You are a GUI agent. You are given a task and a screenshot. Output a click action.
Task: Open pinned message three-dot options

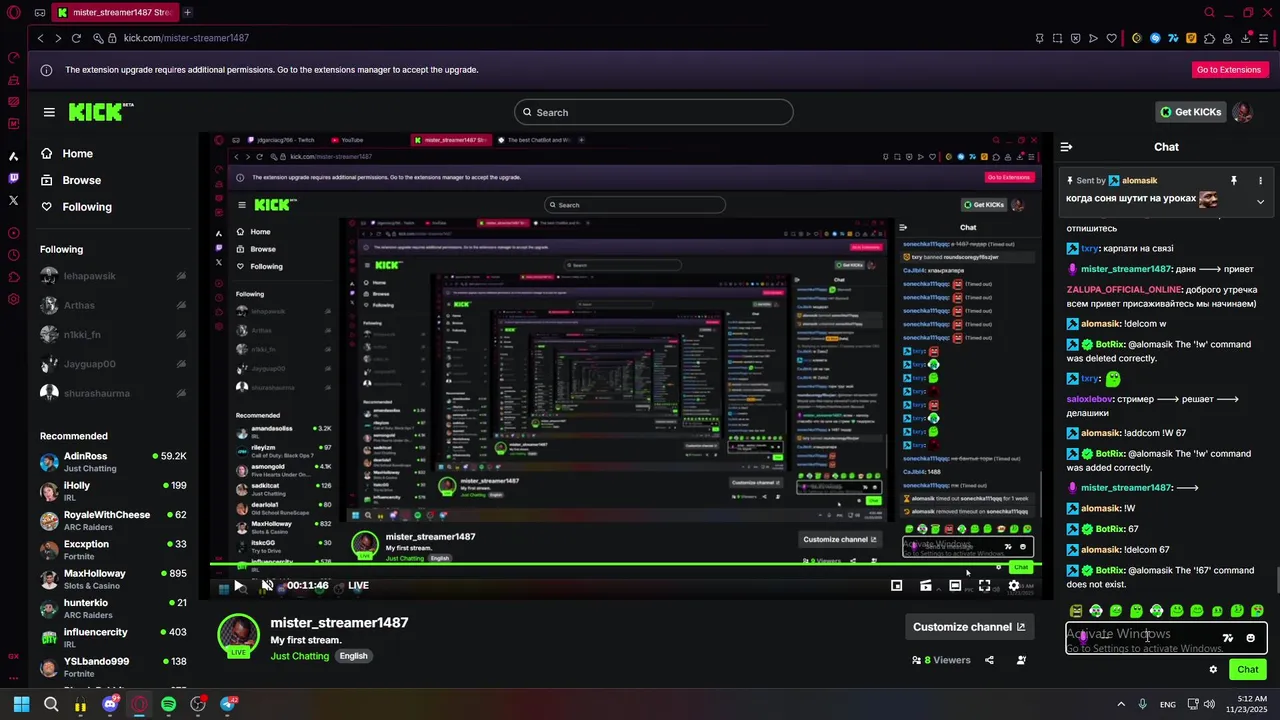[x=1260, y=181]
